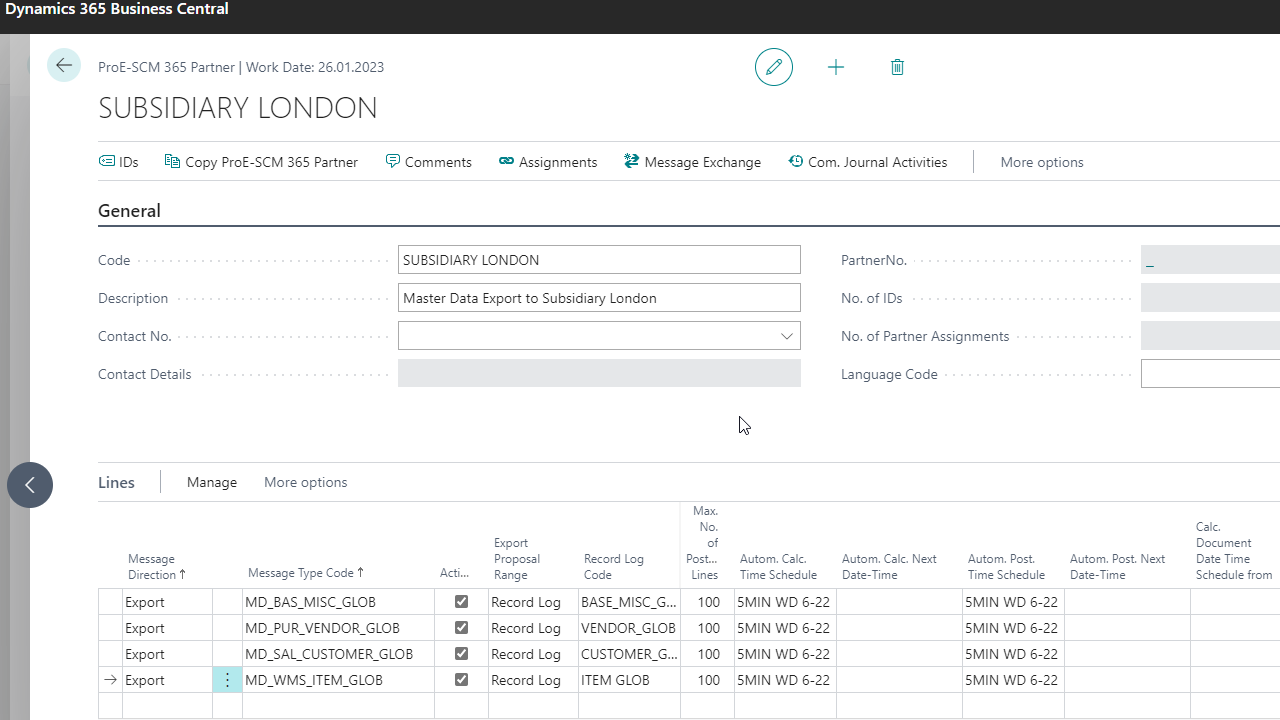The height and width of the screenshot is (720, 1280).
Task: Open Manage menu in Lines
Action: pos(212,482)
